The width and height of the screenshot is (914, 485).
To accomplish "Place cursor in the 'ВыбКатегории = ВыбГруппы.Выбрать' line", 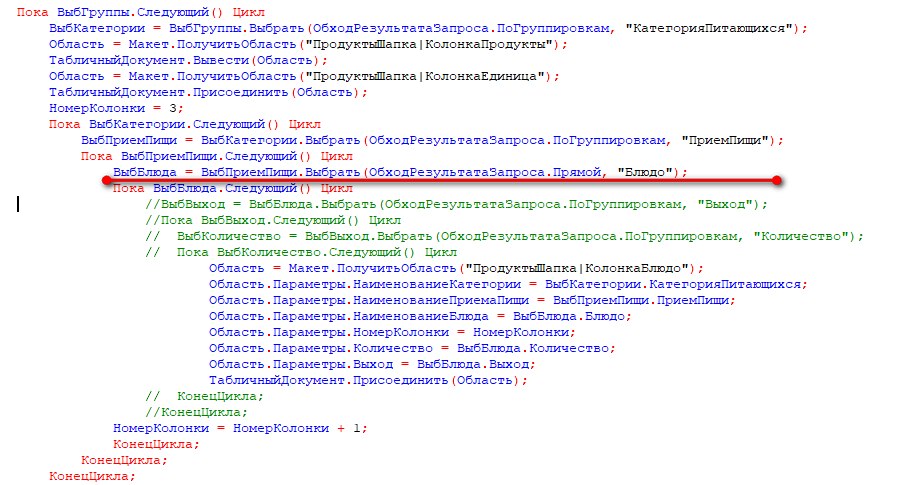I will click(428, 28).
